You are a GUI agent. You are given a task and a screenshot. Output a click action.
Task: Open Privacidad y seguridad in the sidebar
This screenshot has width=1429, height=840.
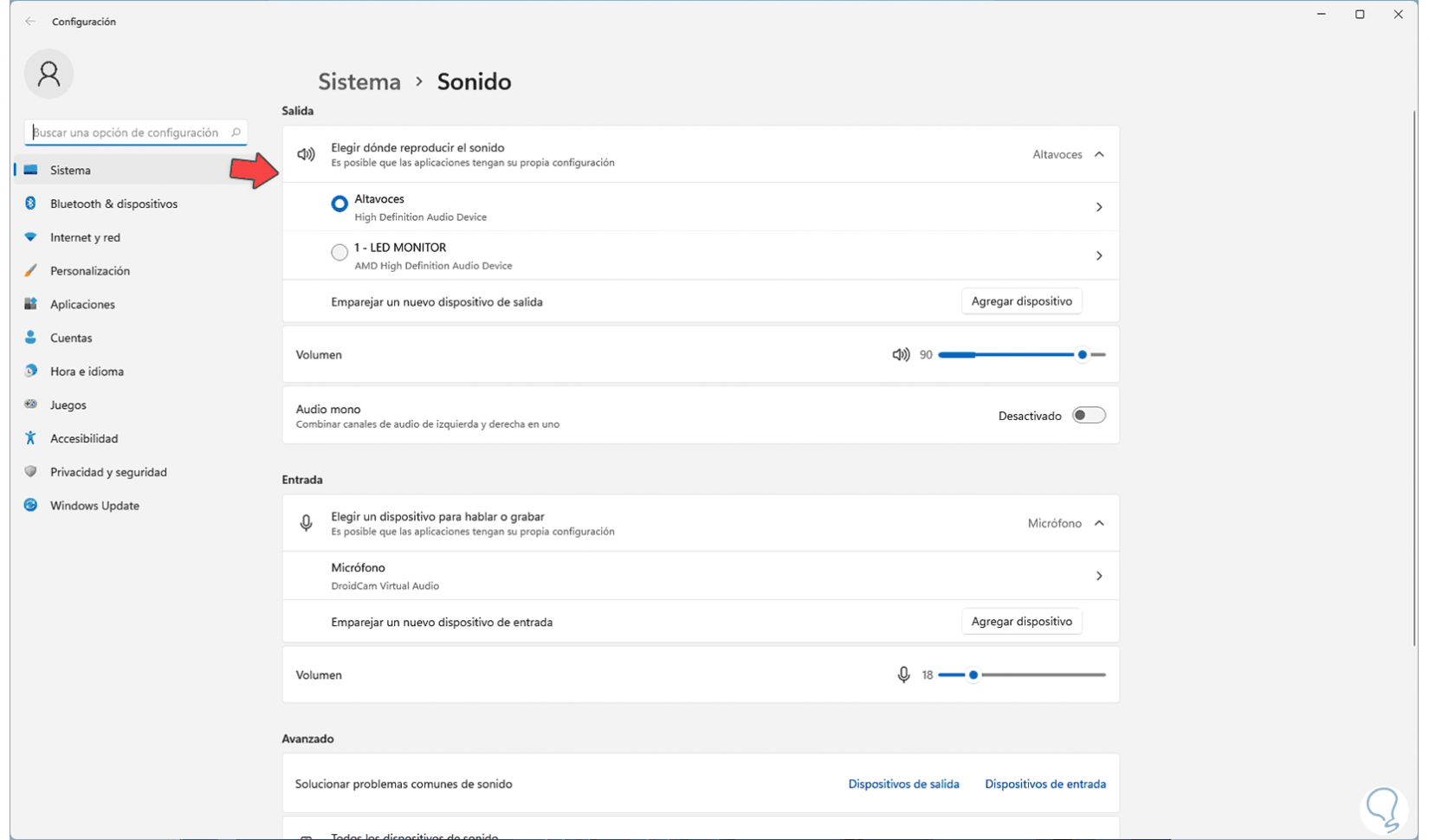(108, 472)
